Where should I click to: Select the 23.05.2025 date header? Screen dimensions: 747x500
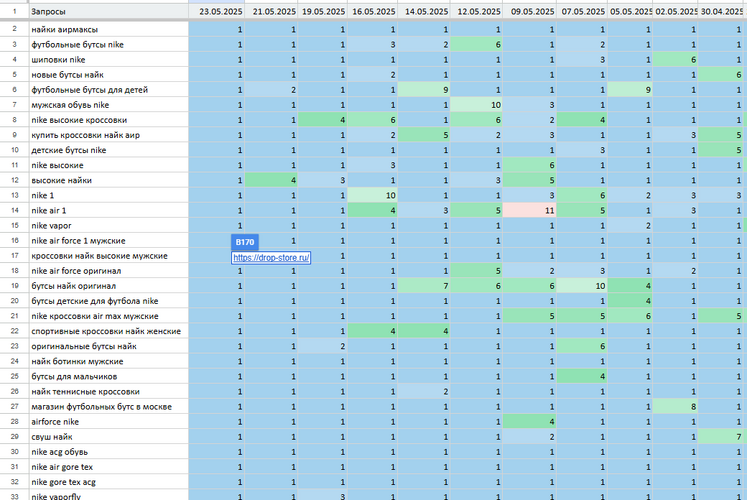221,12
